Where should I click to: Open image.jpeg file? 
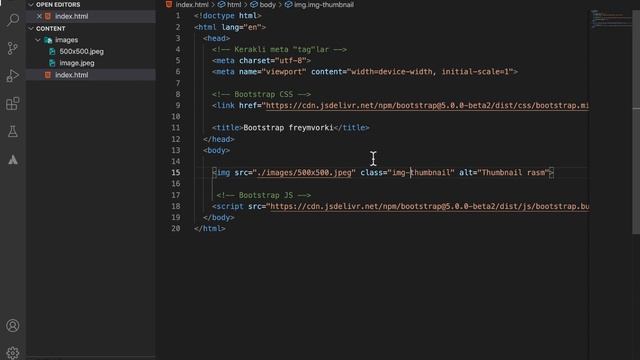[x=77, y=63]
